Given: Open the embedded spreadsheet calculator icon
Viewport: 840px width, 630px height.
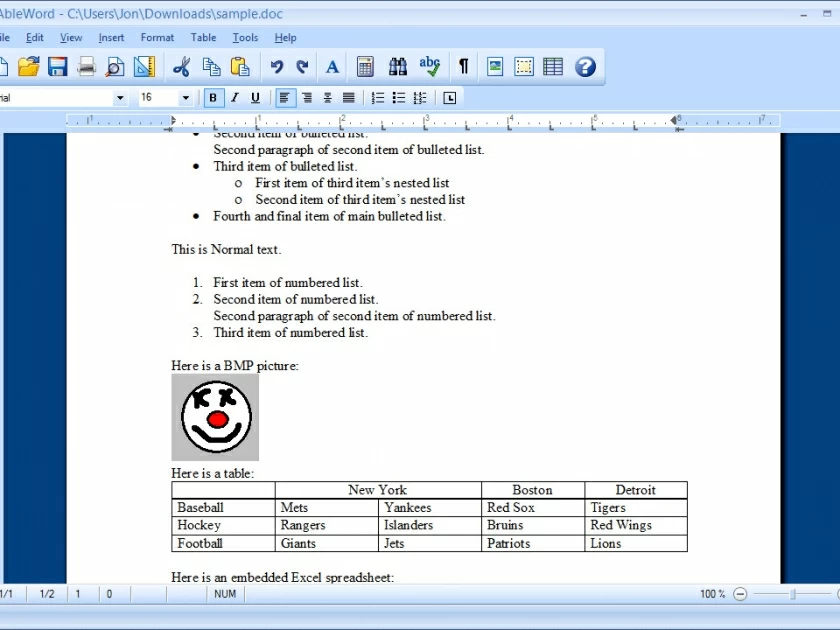Looking at the screenshot, I should (365, 66).
